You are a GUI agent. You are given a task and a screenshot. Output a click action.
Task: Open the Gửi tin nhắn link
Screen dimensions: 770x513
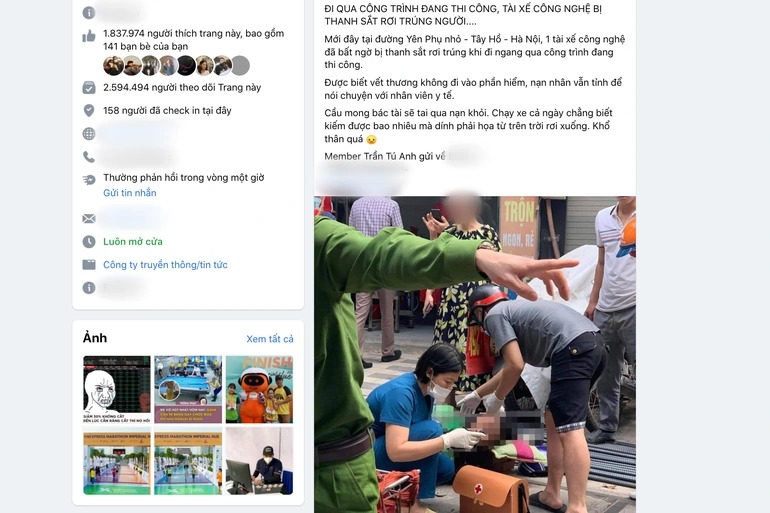[130, 193]
